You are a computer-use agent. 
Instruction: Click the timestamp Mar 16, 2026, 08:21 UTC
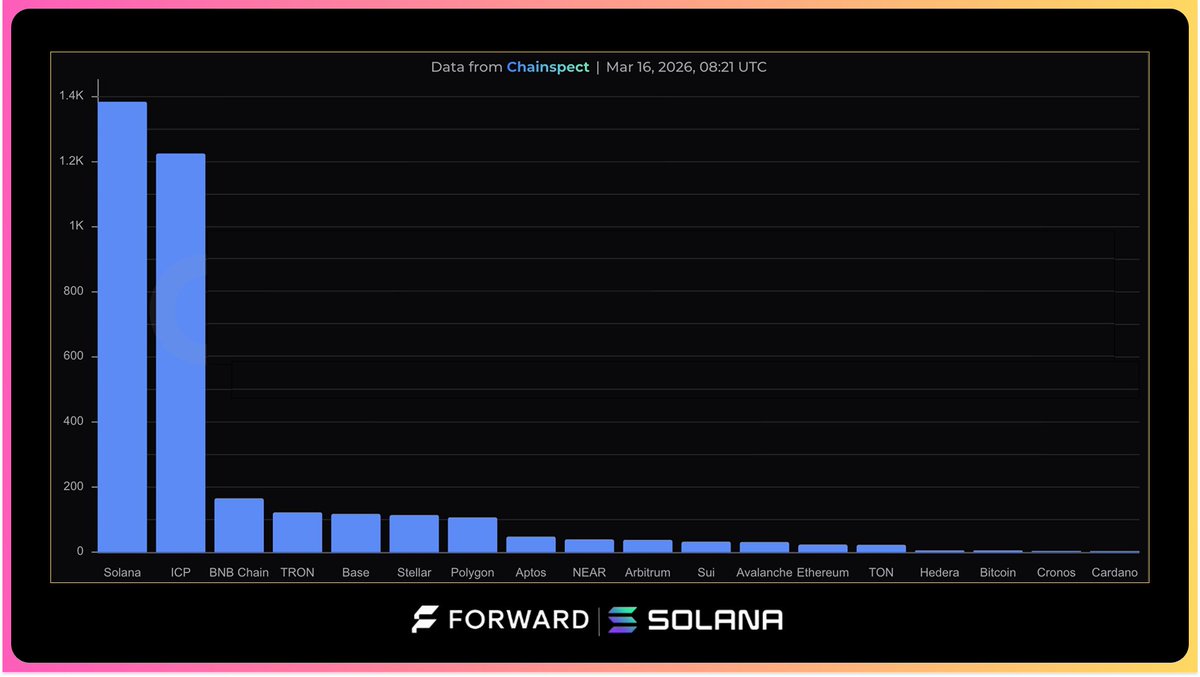[x=686, y=66]
